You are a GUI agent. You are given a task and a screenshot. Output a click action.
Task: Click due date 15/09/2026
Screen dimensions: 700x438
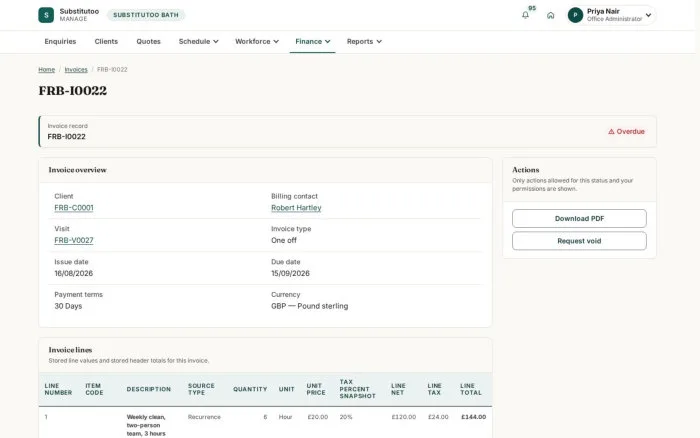coord(290,273)
